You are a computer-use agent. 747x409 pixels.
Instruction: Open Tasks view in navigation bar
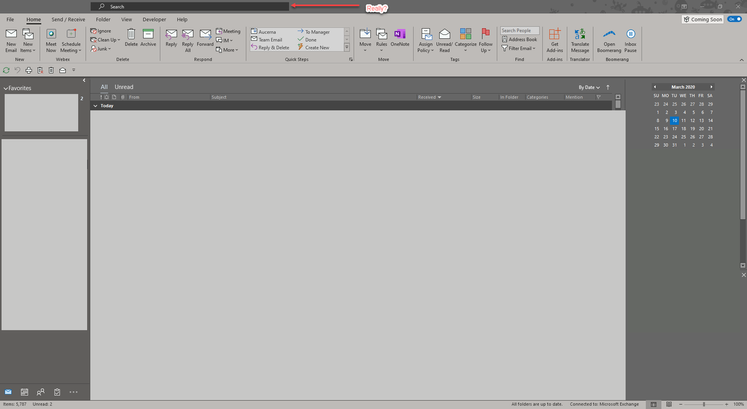click(x=57, y=392)
